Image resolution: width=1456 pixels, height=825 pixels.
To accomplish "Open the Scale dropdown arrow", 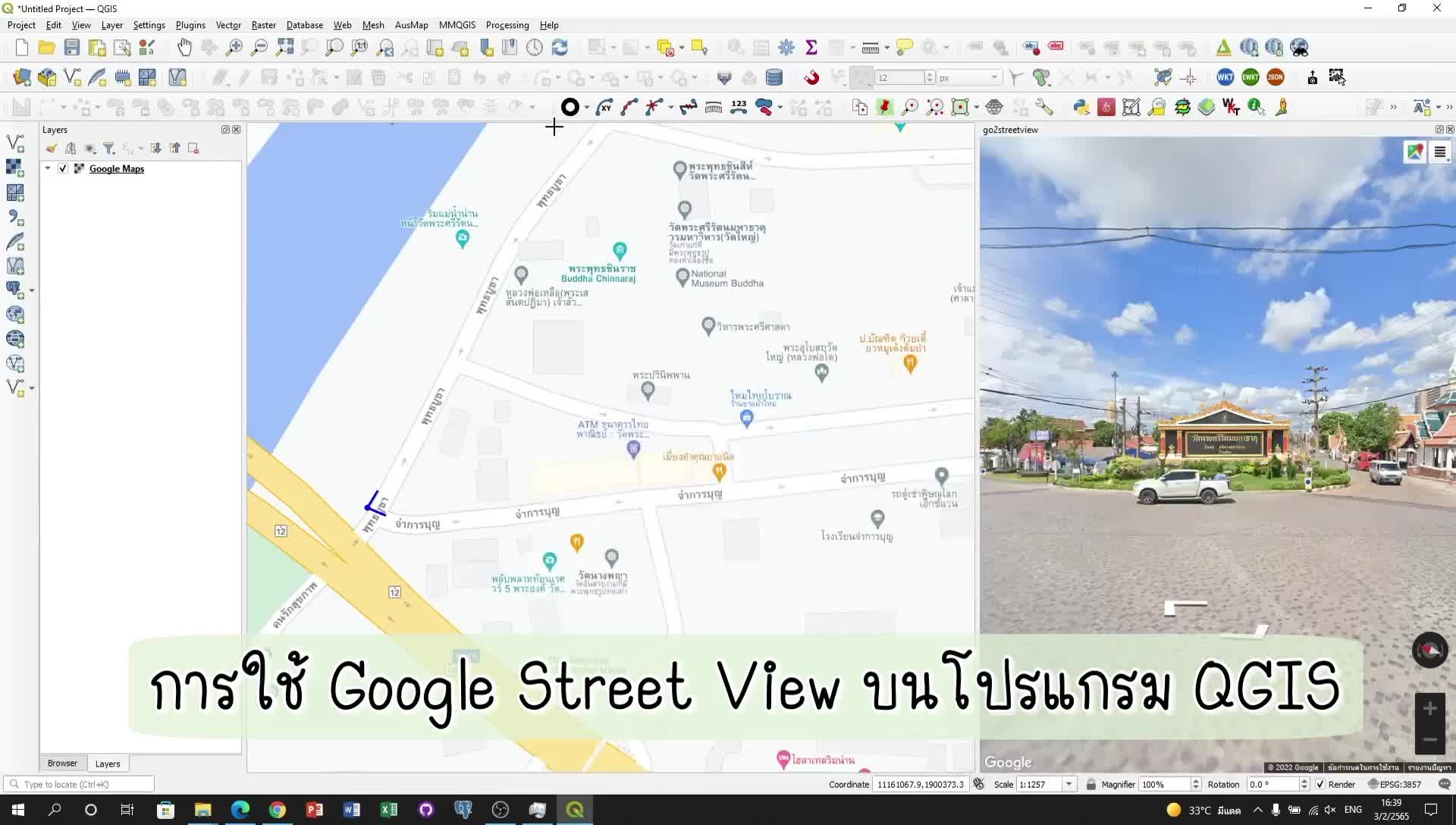I will point(1069,785).
